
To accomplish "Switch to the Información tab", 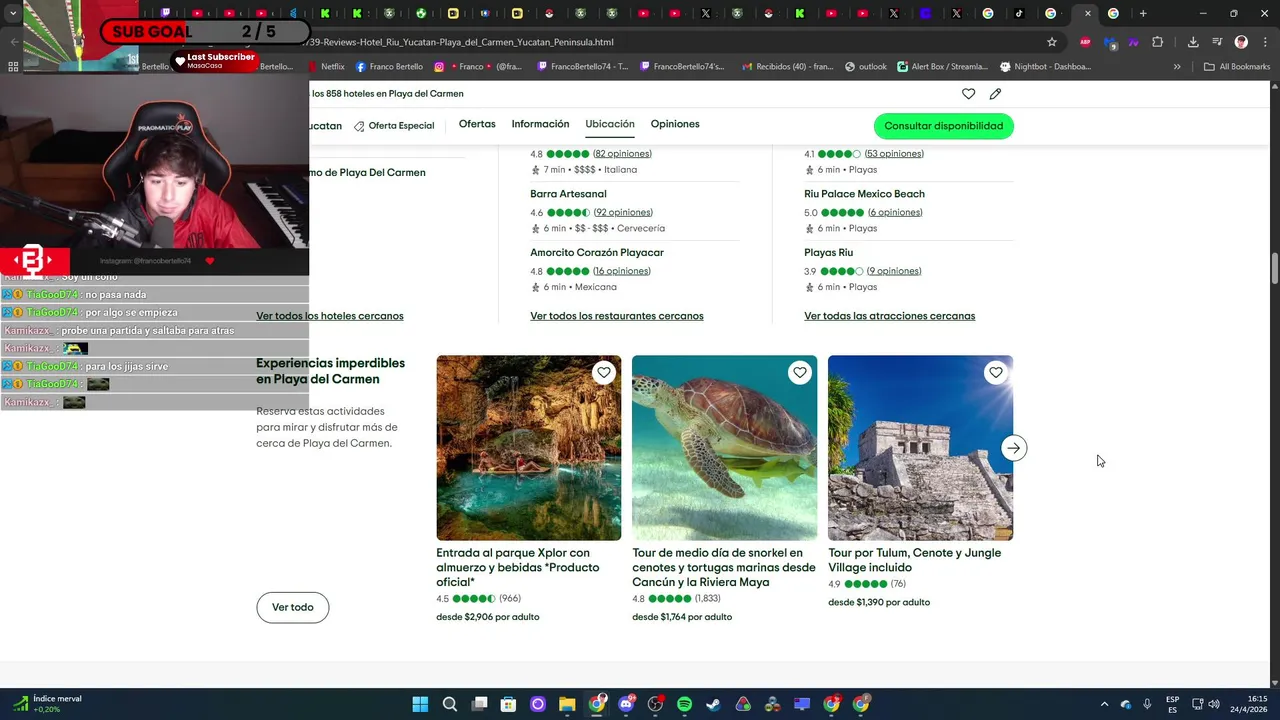I will tap(540, 124).
